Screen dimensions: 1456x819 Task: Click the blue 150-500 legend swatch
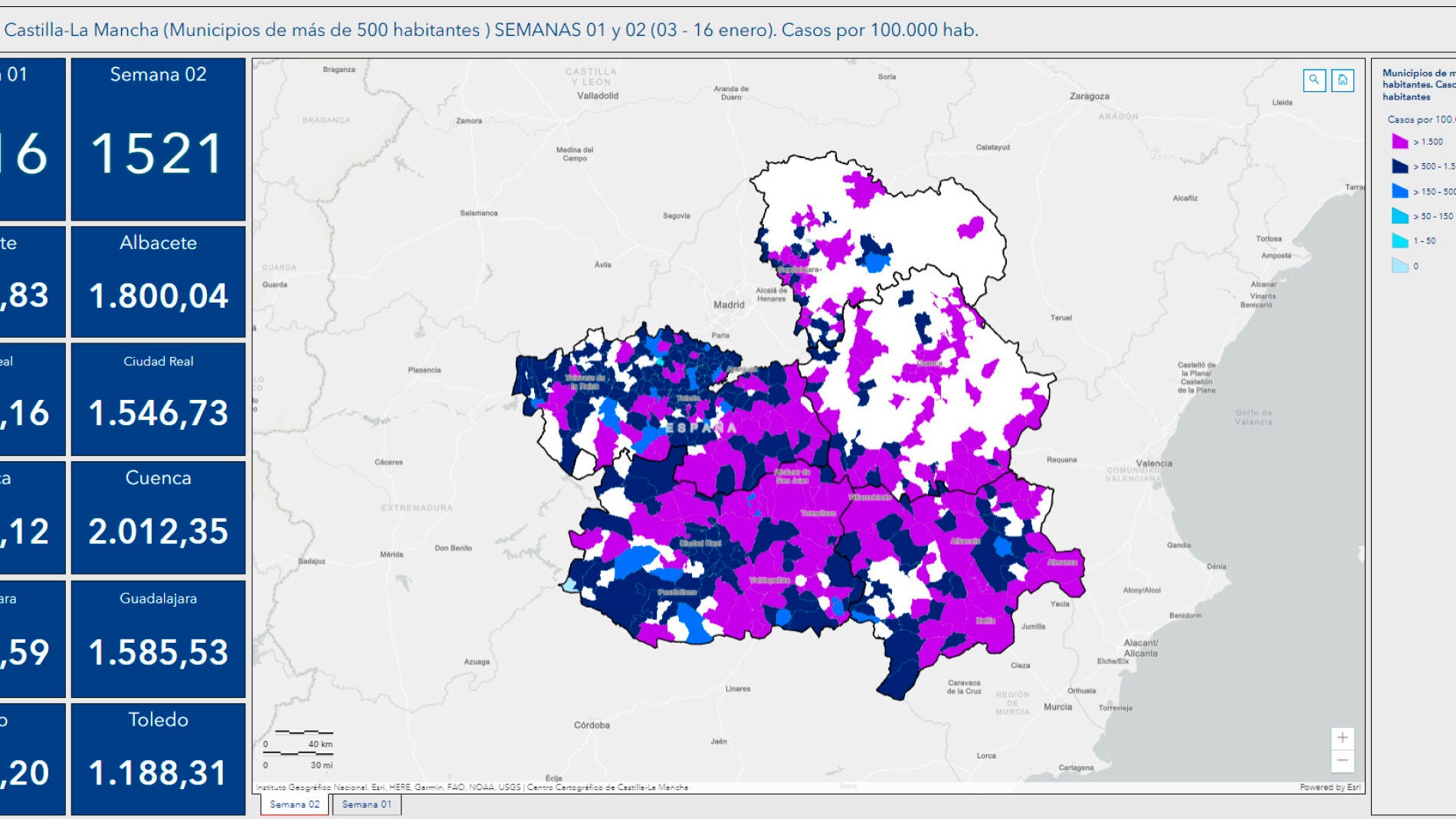tap(1400, 191)
